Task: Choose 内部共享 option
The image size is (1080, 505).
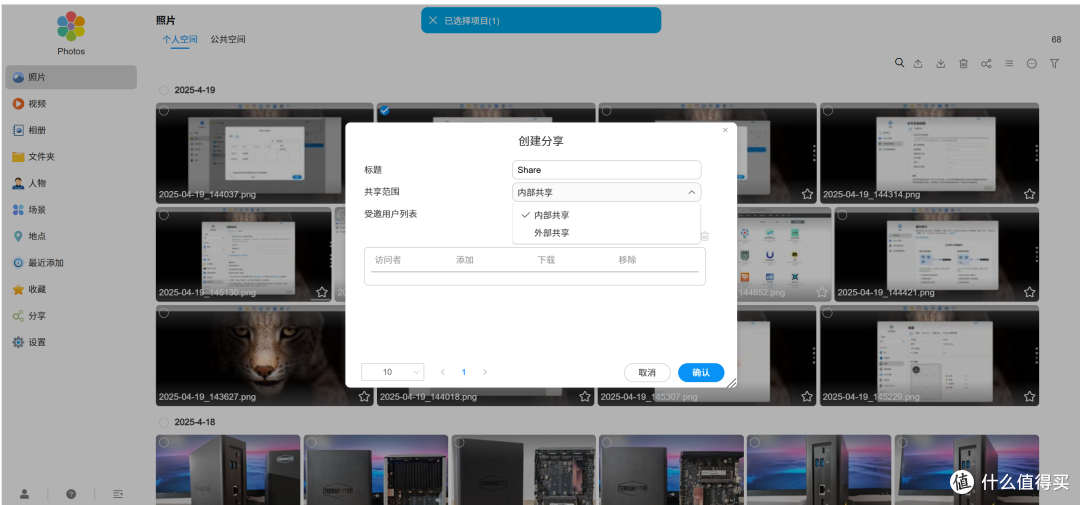Action: tap(606, 215)
